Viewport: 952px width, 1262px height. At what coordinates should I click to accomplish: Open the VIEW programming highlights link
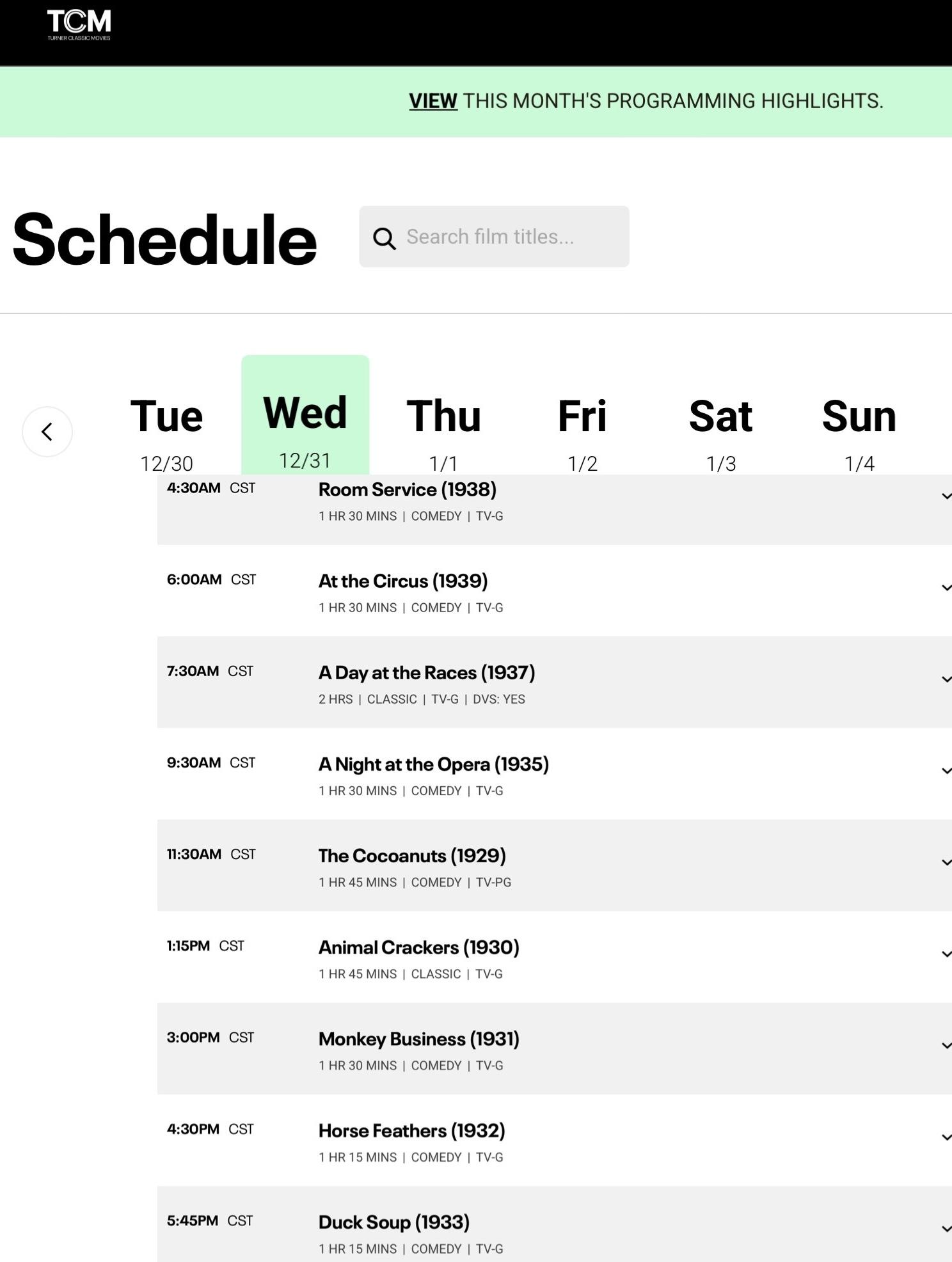432,101
